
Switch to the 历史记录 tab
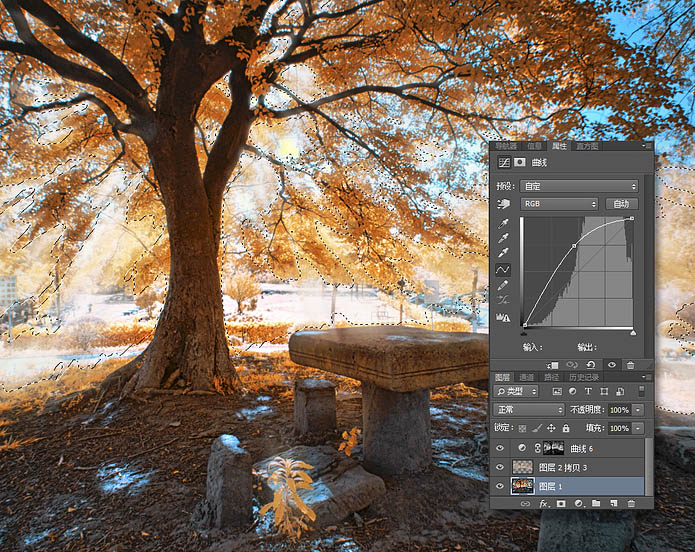pyautogui.click(x=586, y=377)
